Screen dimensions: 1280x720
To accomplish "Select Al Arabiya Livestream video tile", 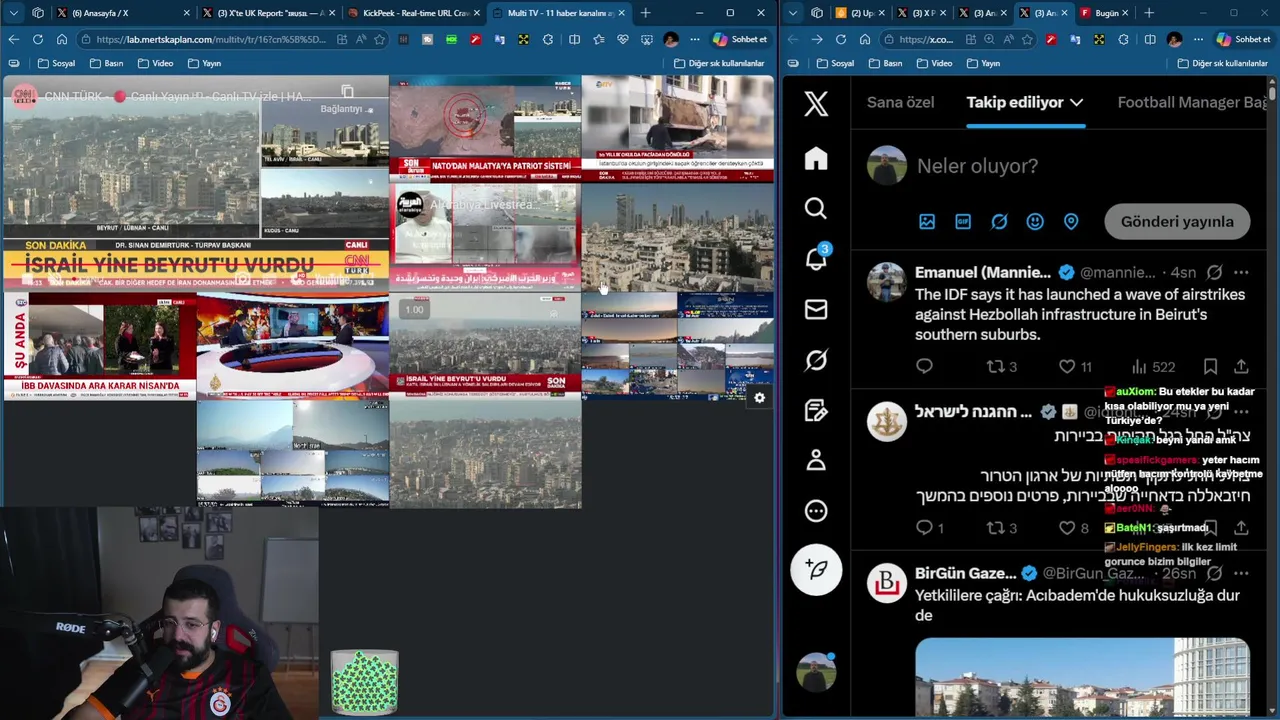I will tap(485, 236).
